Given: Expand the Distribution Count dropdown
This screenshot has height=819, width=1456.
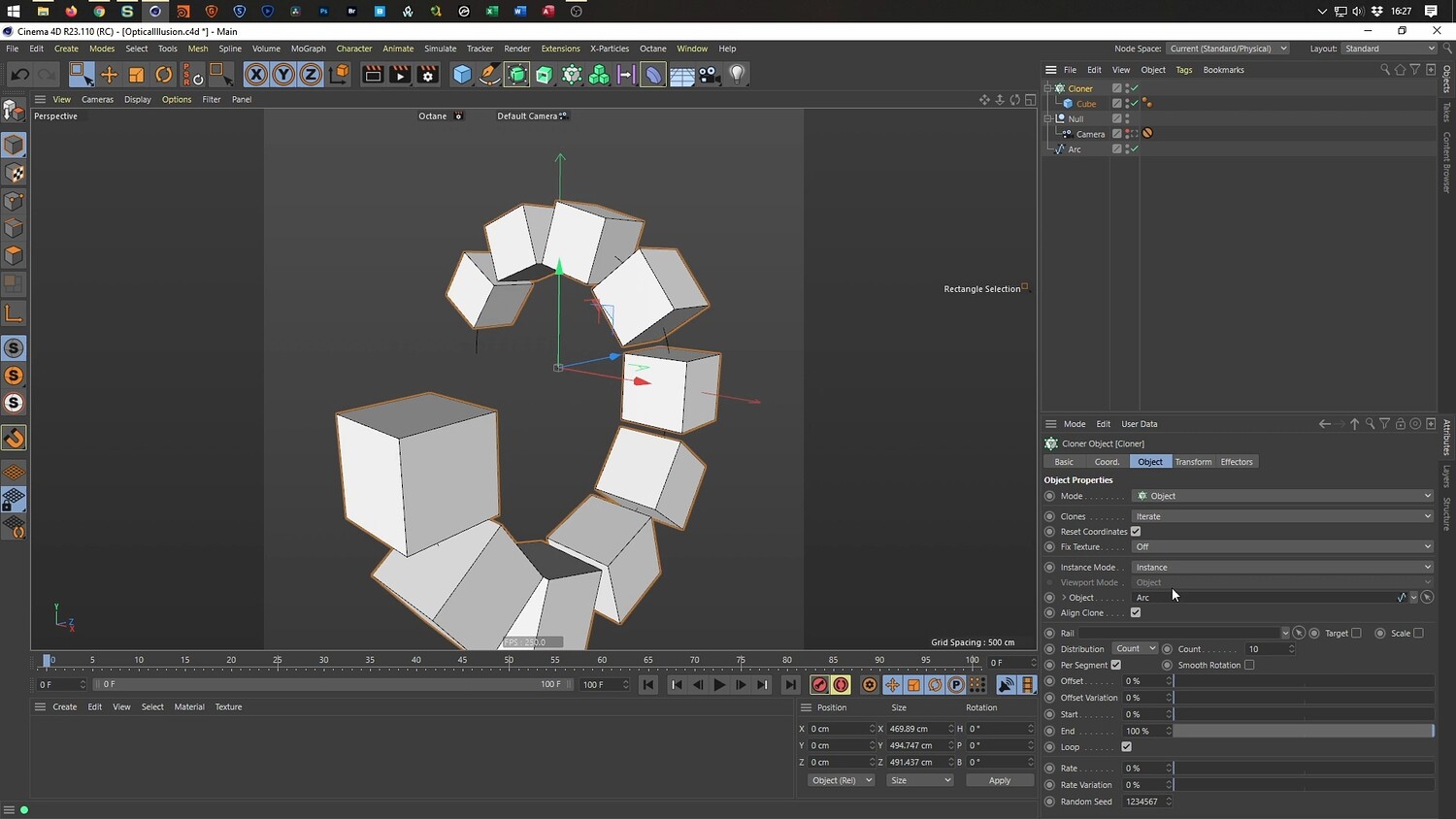Looking at the screenshot, I should (1135, 649).
